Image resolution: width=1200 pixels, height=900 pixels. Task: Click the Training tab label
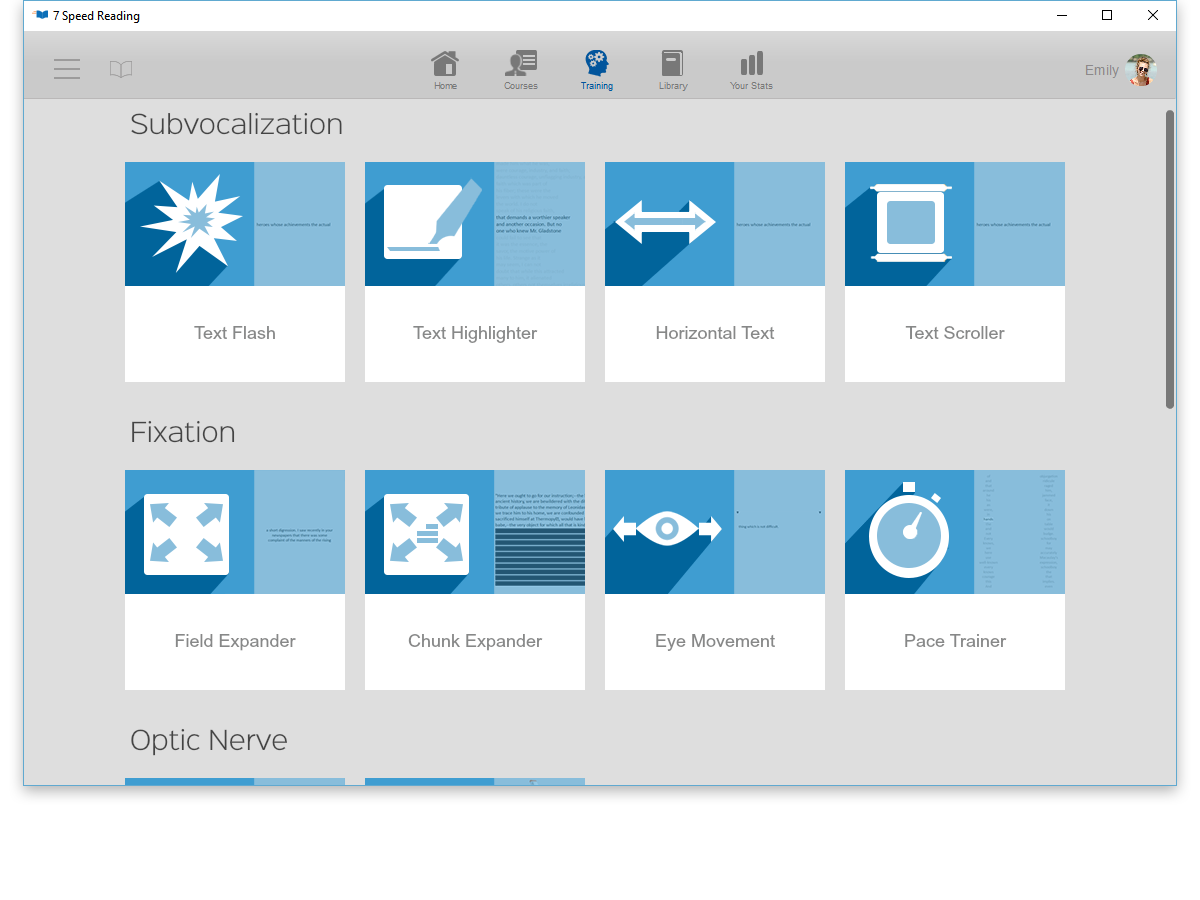(x=597, y=86)
